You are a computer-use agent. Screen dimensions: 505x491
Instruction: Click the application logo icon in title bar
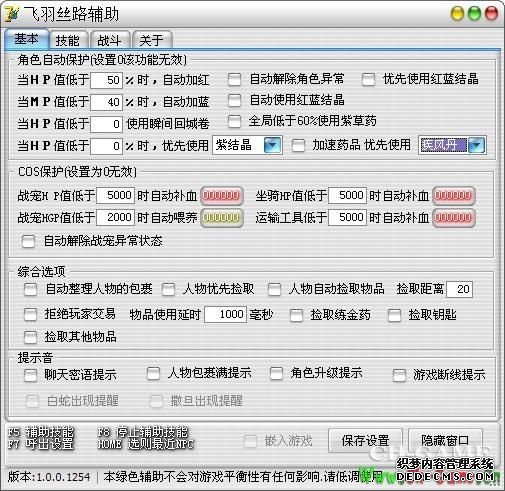(13, 14)
